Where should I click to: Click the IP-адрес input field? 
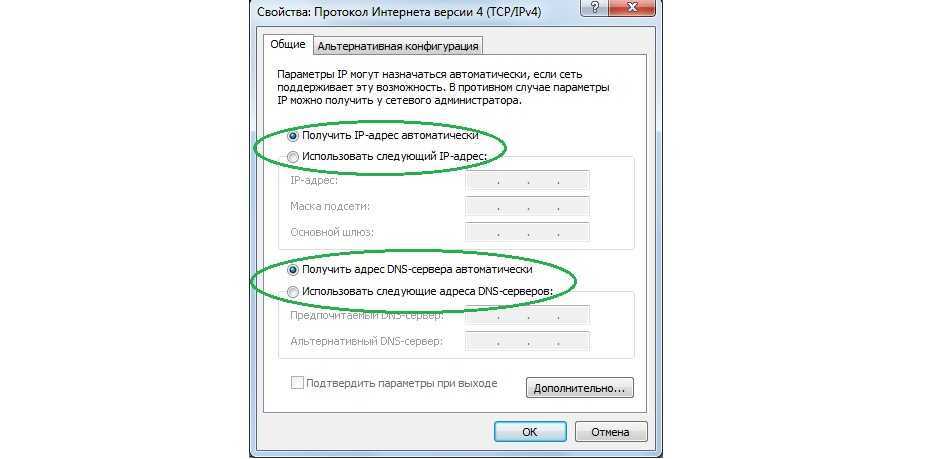(527, 181)
